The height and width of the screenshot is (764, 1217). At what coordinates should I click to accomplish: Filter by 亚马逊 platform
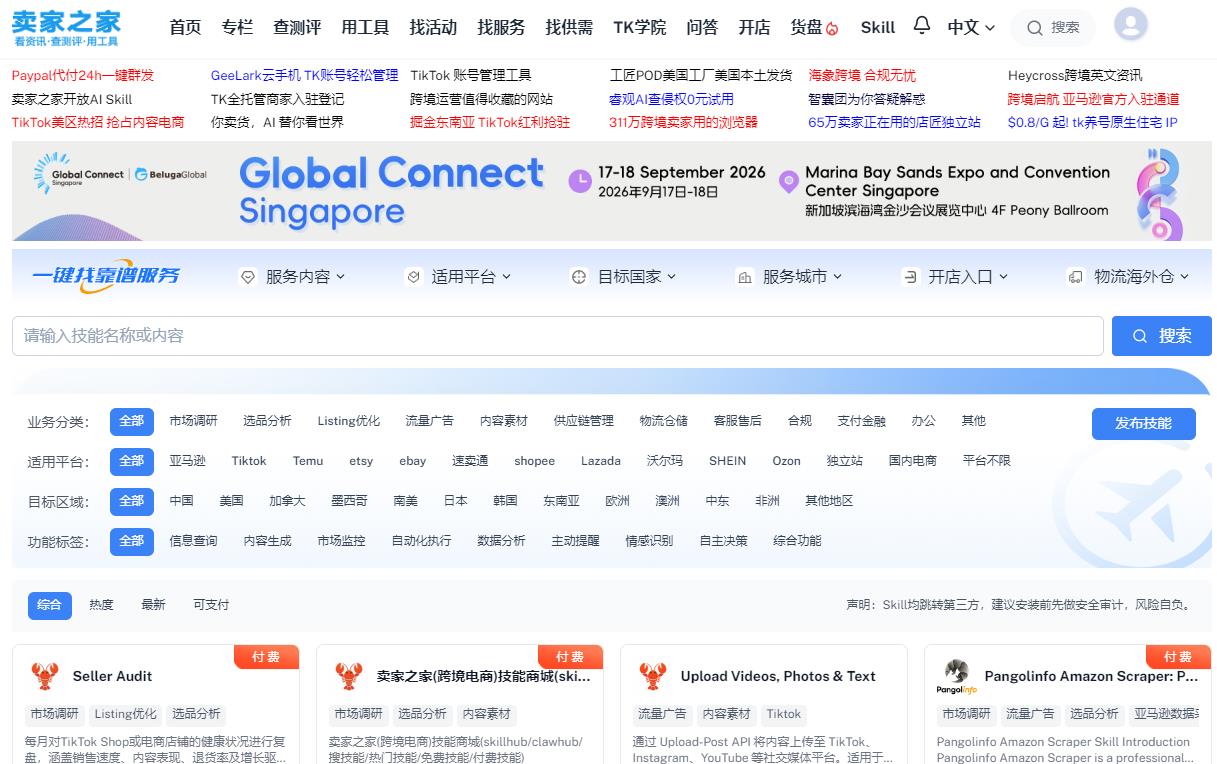(x=187, y=461)
